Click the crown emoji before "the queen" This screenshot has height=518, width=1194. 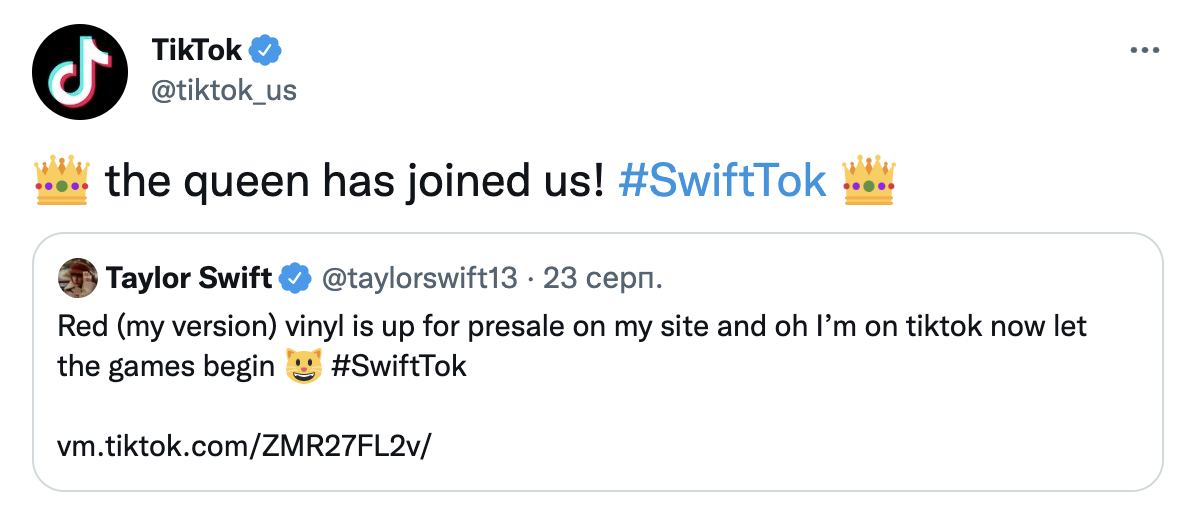tap(62, 180)
